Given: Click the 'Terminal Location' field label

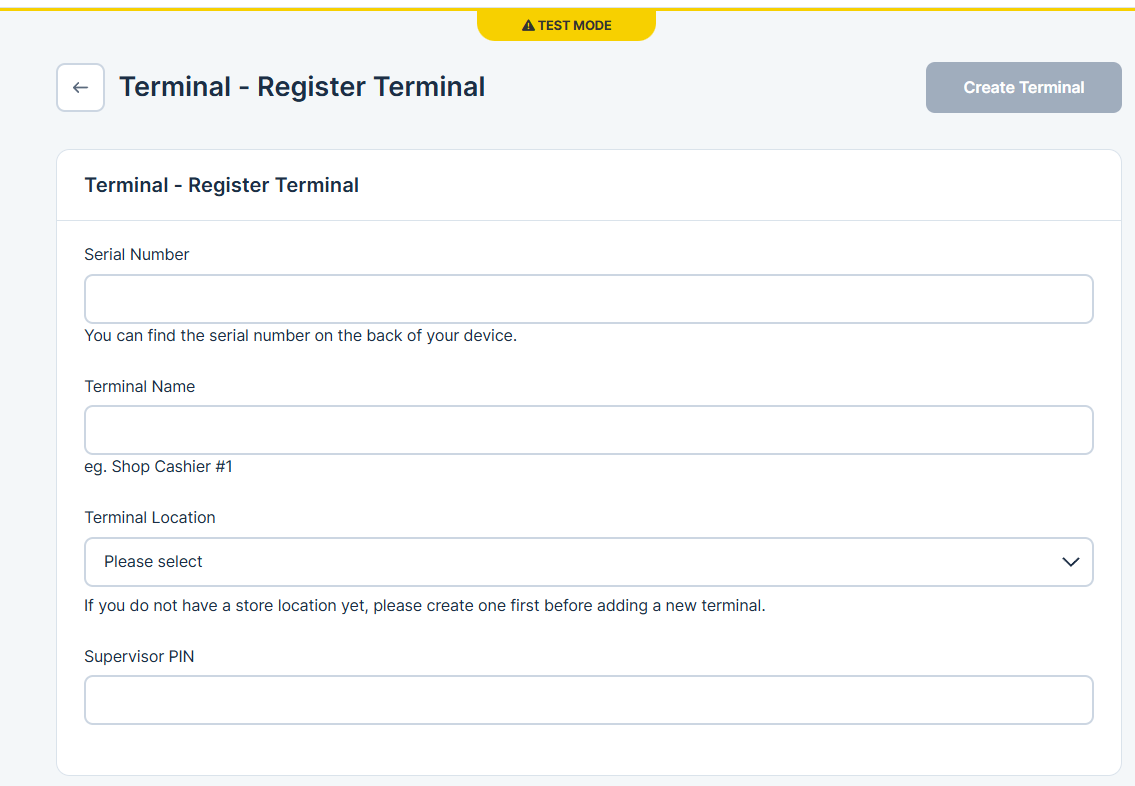Looking at the screenshot, I should point(150,518).
